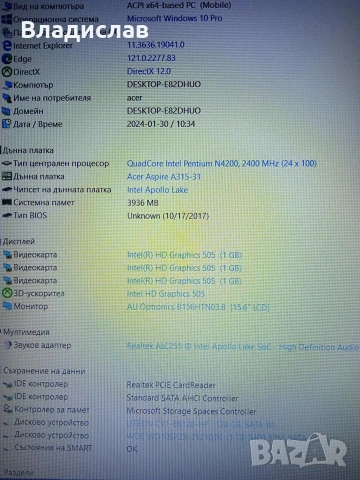Select the Standard SATA AHCI Controller value
Viewport: 360px width, 480px height.
(x=182, y=398)
